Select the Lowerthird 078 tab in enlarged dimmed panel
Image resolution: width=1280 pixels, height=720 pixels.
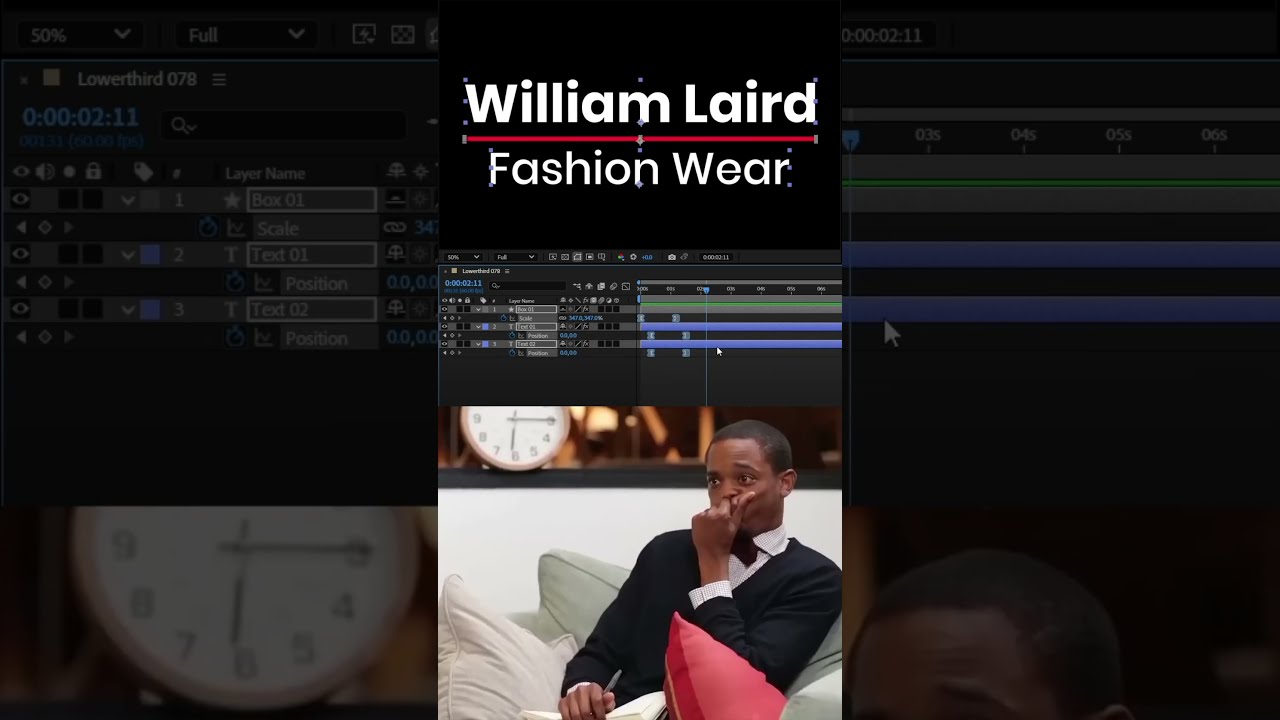click(x=137, y=79)
